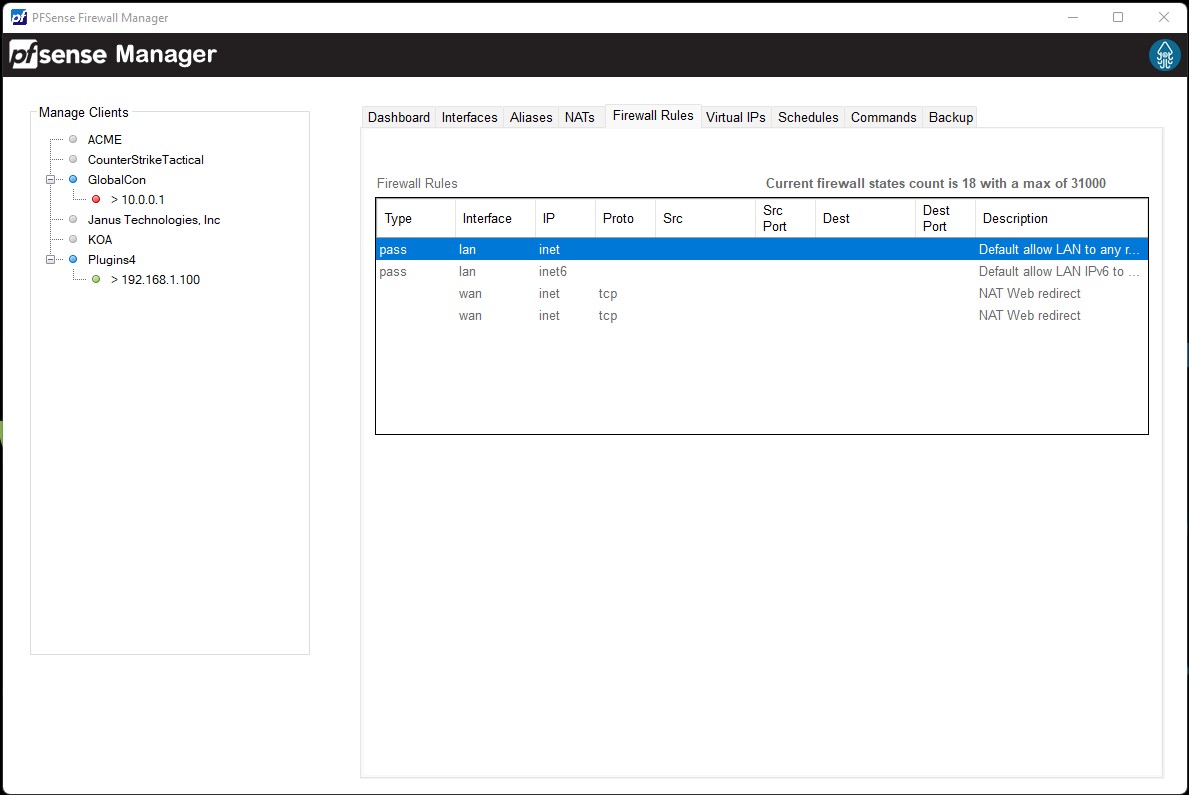This screenshot has height=795, width=1189.
Task: Select the CounterStrikeTactical client
Action: point(145,160)
